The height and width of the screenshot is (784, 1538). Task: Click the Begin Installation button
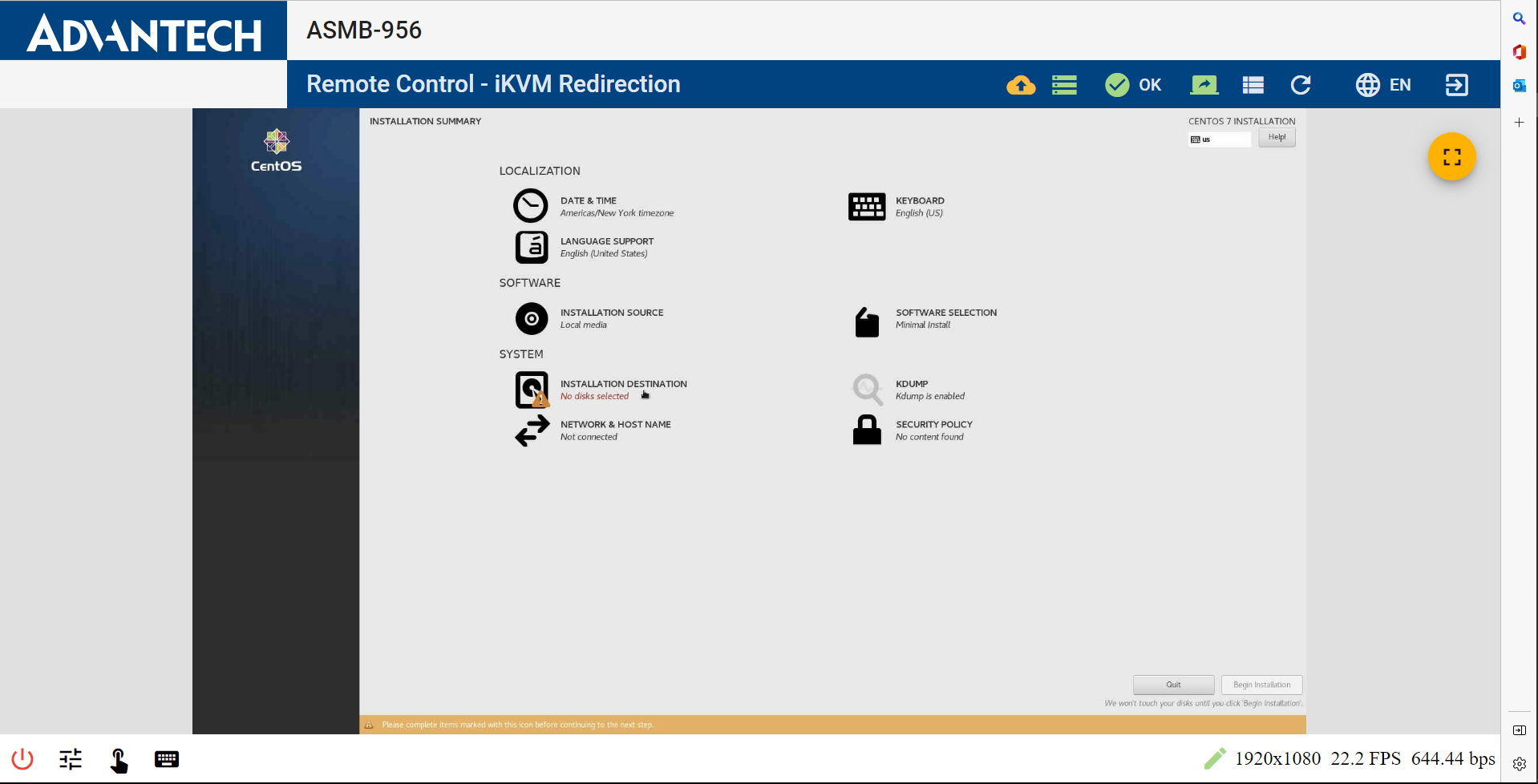pos(1261,685)
